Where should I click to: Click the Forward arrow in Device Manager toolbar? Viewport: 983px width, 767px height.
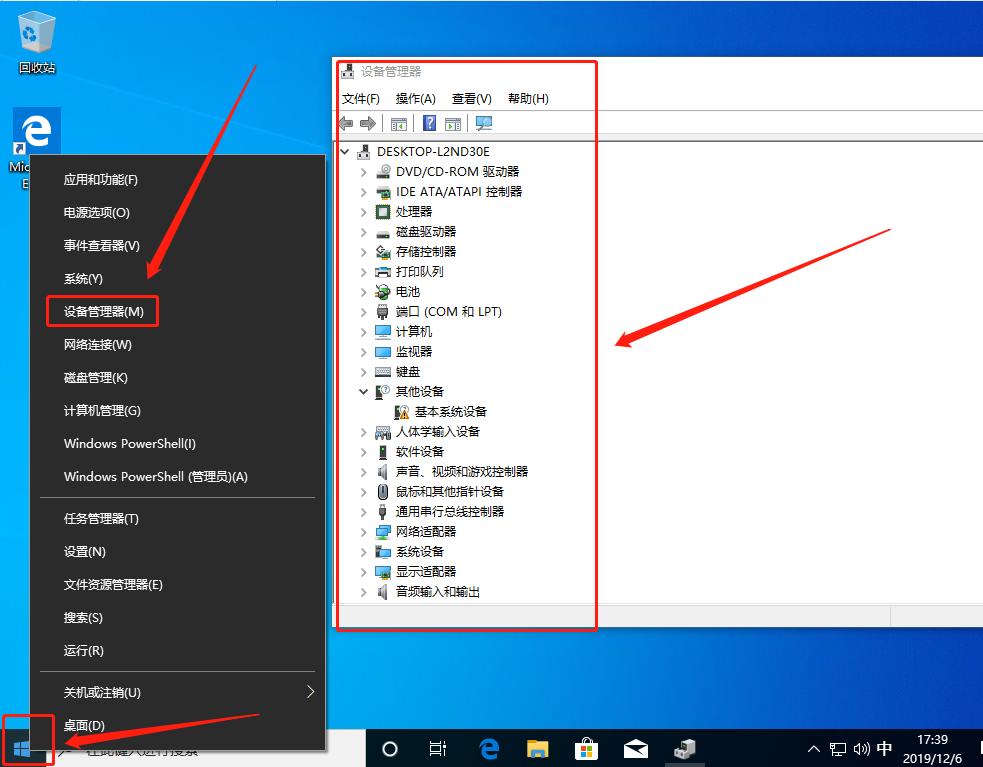pos(366,123)
